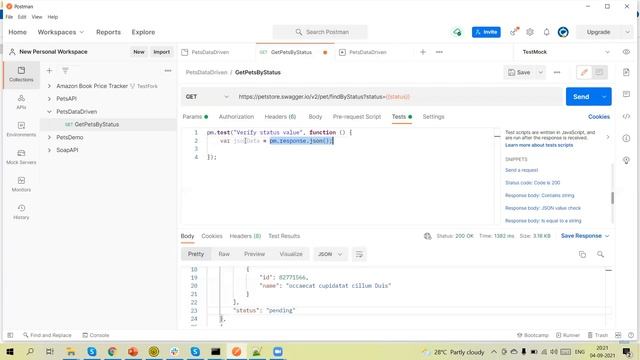This screenshot has width=640, height=360.
Task: Switch to the Raw response view
Action: (x=224, y=254)
